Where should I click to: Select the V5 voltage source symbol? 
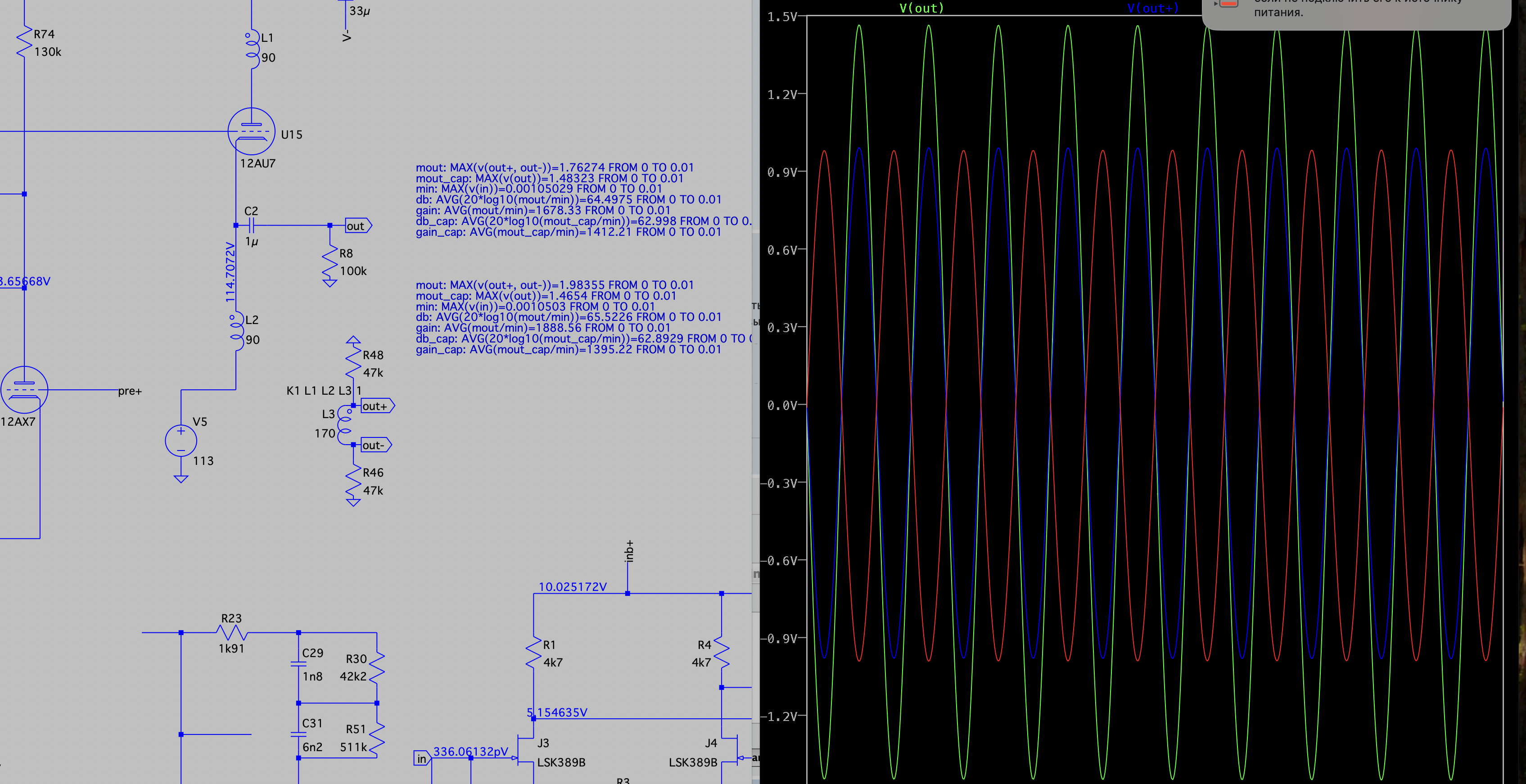[x=181, y=441]
